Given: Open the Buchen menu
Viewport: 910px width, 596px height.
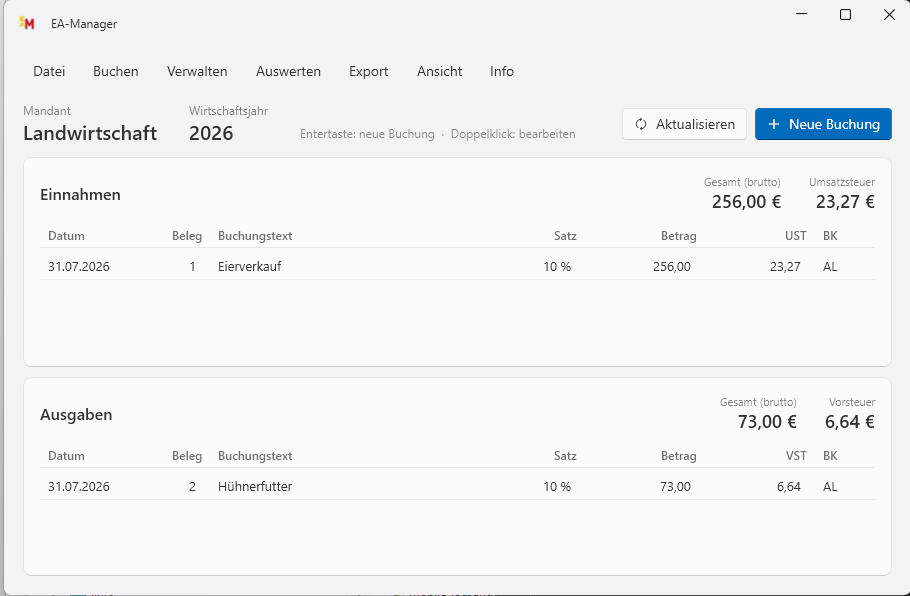Looking at the screenshot, I should click(x=115, y=71).
